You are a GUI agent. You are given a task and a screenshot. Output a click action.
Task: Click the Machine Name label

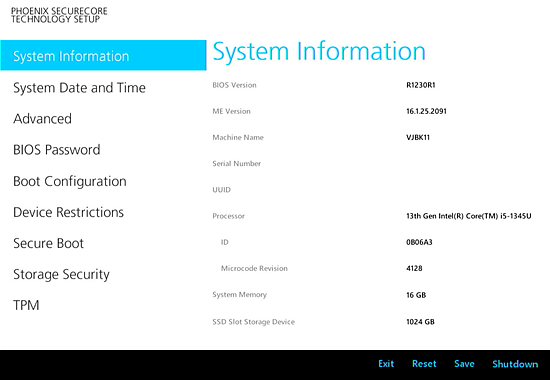coord(238,137)
